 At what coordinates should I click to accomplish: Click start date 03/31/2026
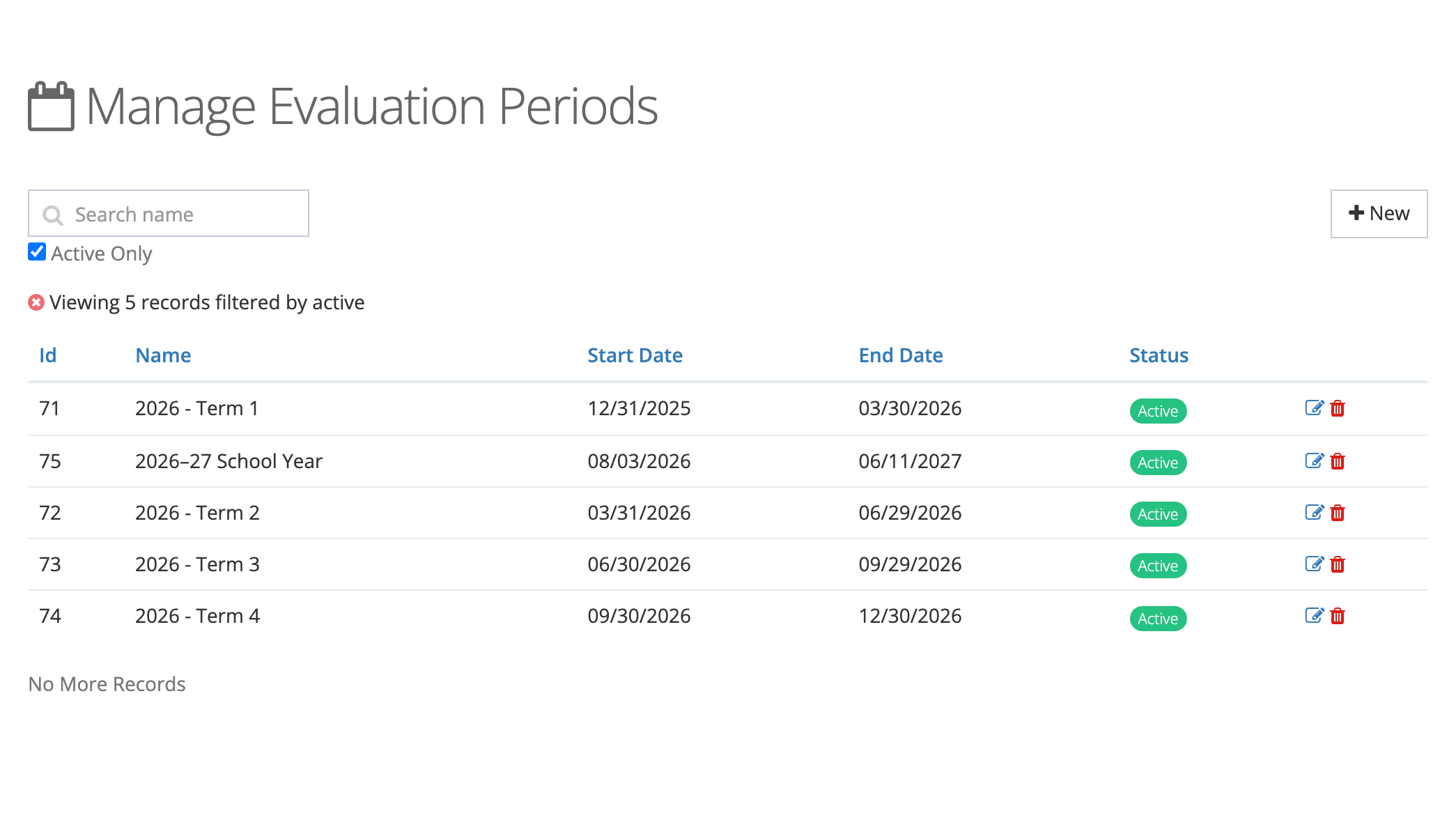[639, 513]
